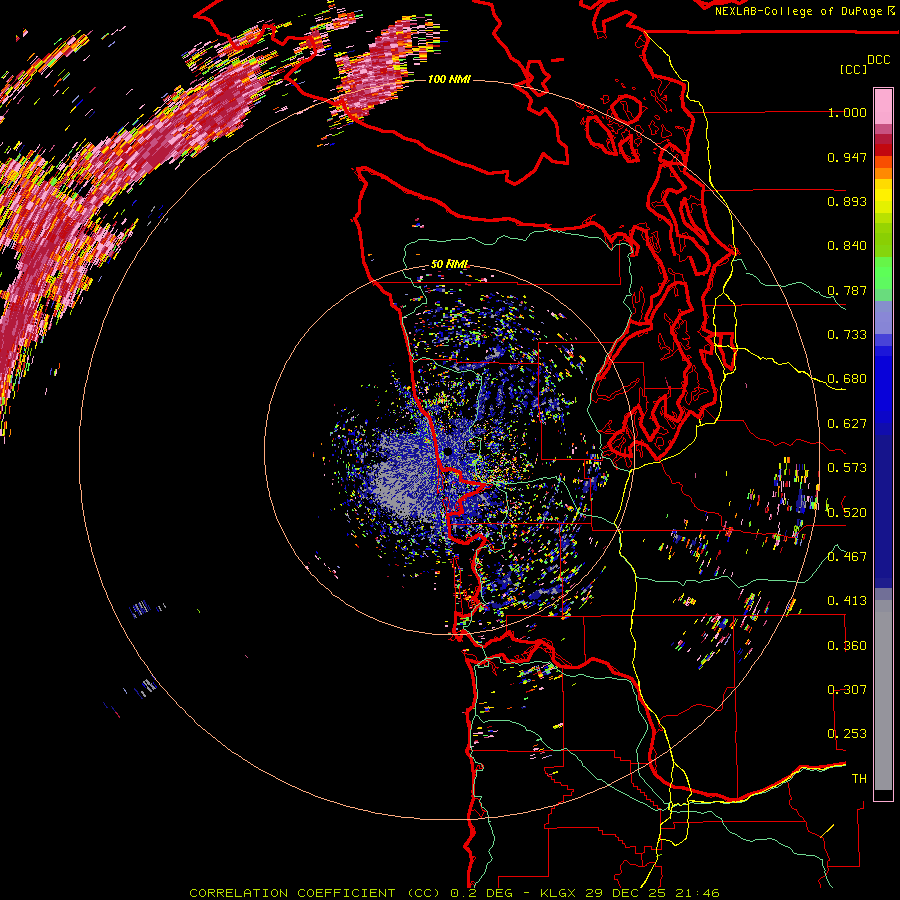Click the 0.680 scale value
Screen dimensions: 900x900
847,379
